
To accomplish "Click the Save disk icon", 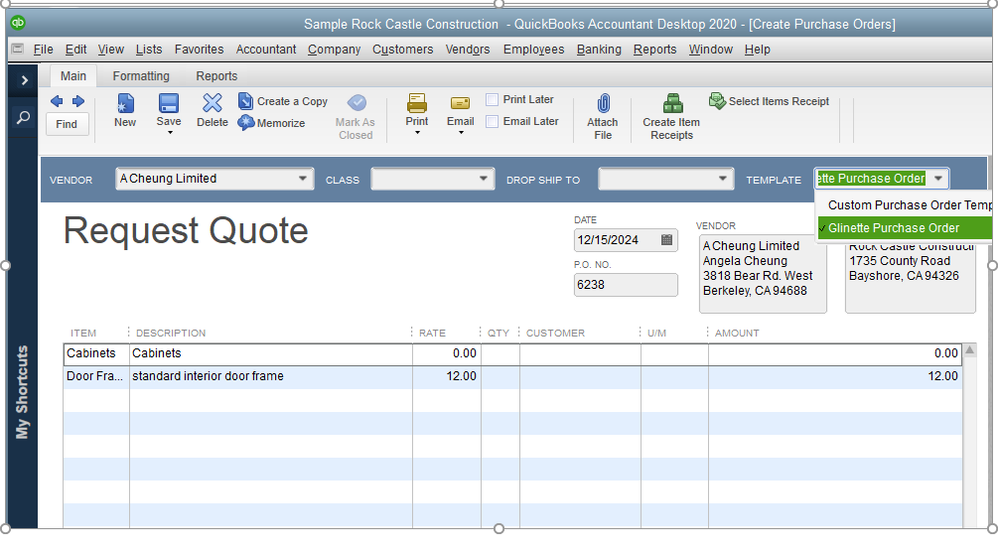I will (169, 103).
